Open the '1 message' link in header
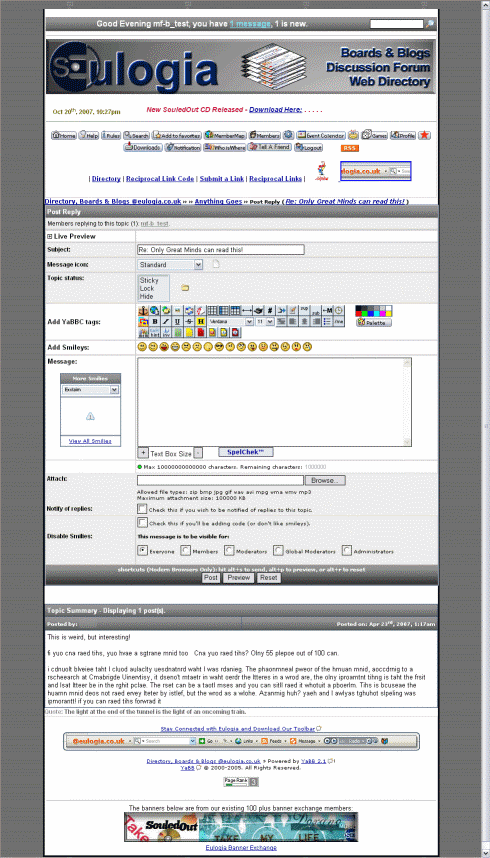The image size is (490, 858). coord(250,24)
